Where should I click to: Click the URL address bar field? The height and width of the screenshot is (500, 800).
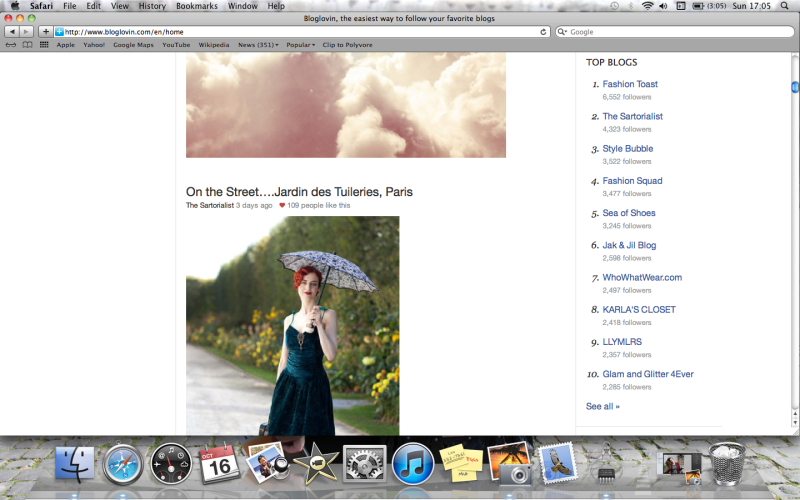(x=301, y=32)
